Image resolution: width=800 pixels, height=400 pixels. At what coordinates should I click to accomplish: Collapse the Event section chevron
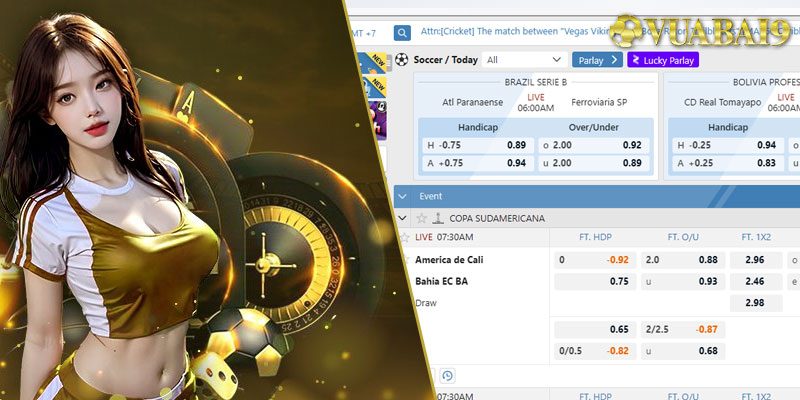point(403,196)
